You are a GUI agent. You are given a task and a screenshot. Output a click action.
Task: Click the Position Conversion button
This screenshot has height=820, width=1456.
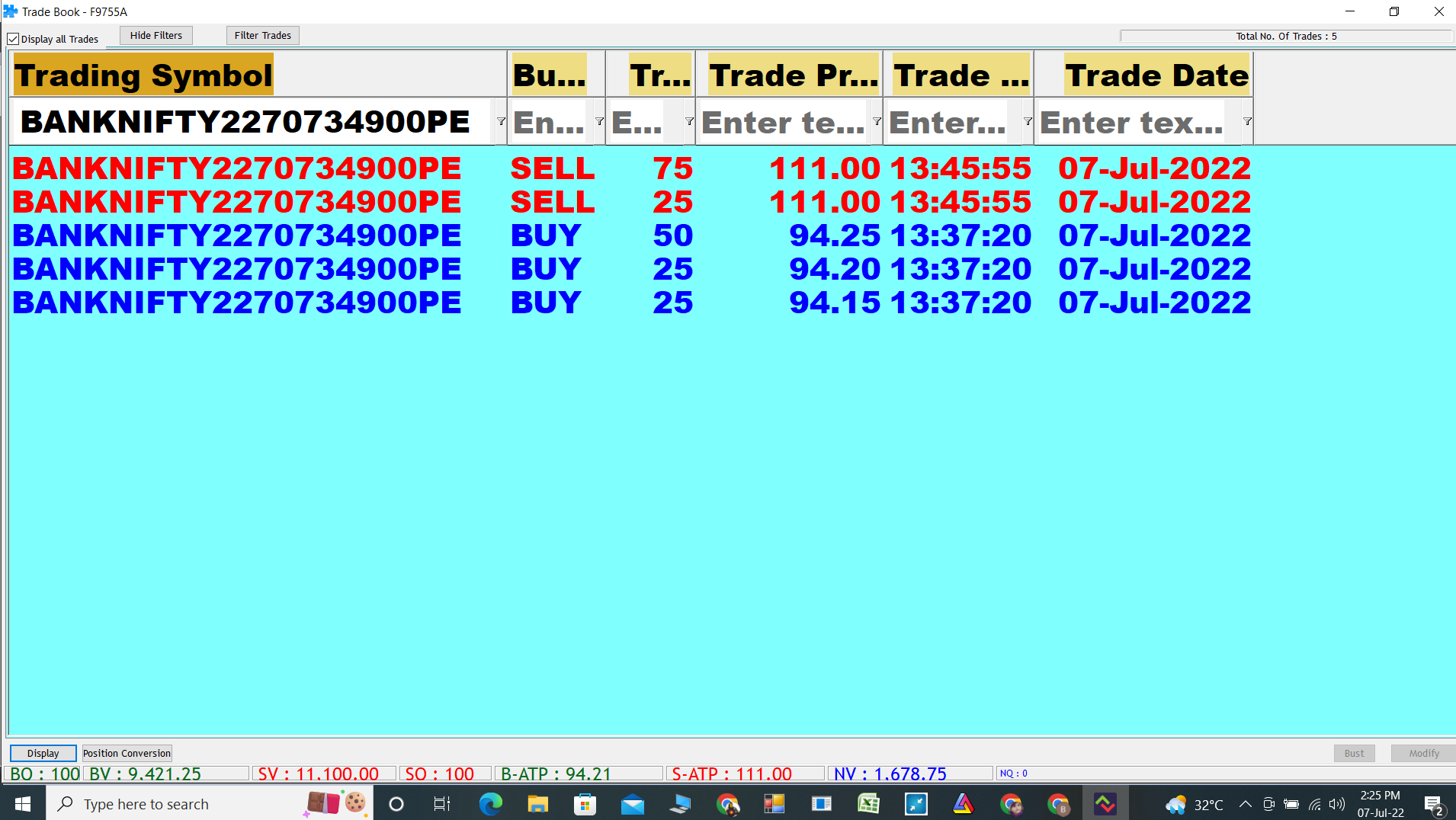click(x=127, y=753)
